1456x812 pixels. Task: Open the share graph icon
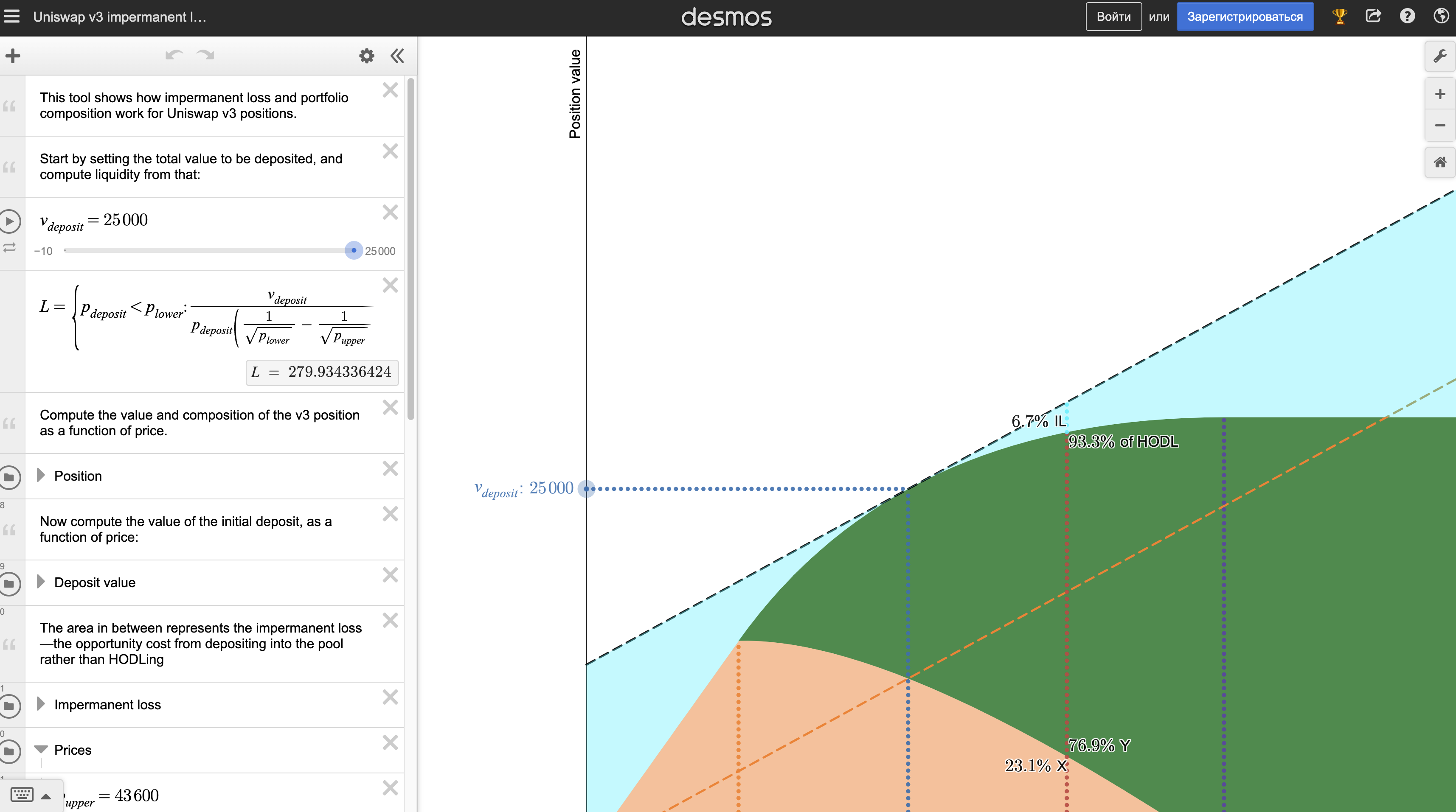point(1373,17)
